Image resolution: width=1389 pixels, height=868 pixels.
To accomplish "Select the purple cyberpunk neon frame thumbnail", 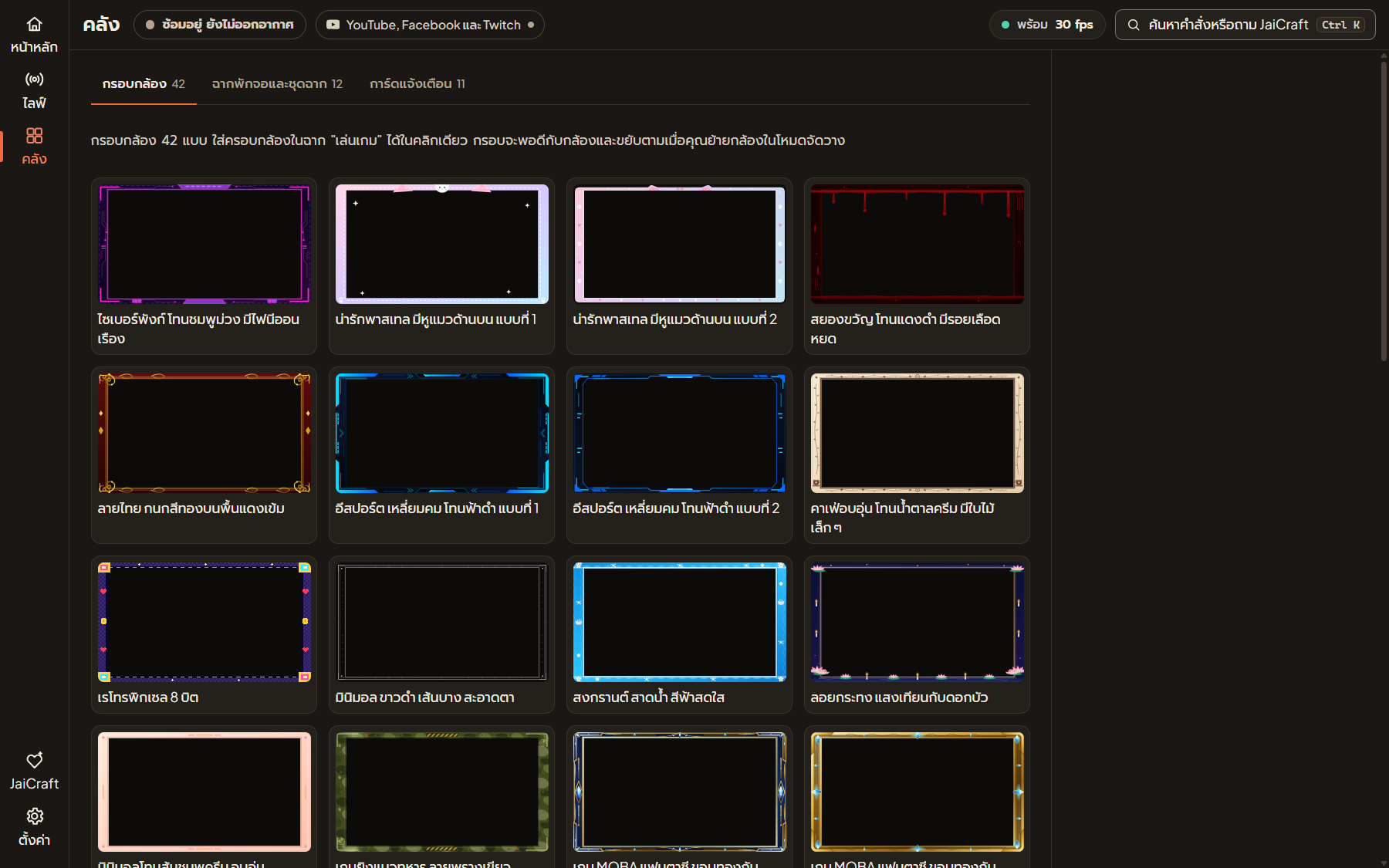I will click(204, 244).
